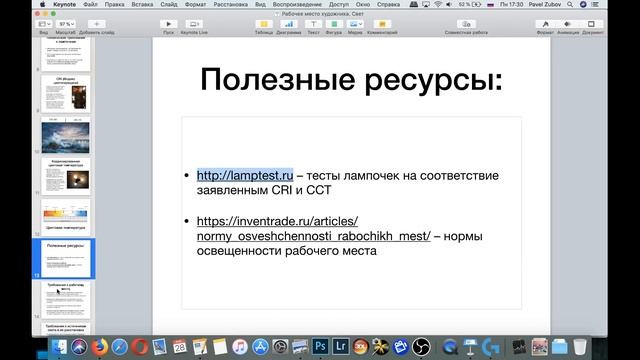Open the Доступ menu
This screenshot has width=640, height=360.
point(339,4)
